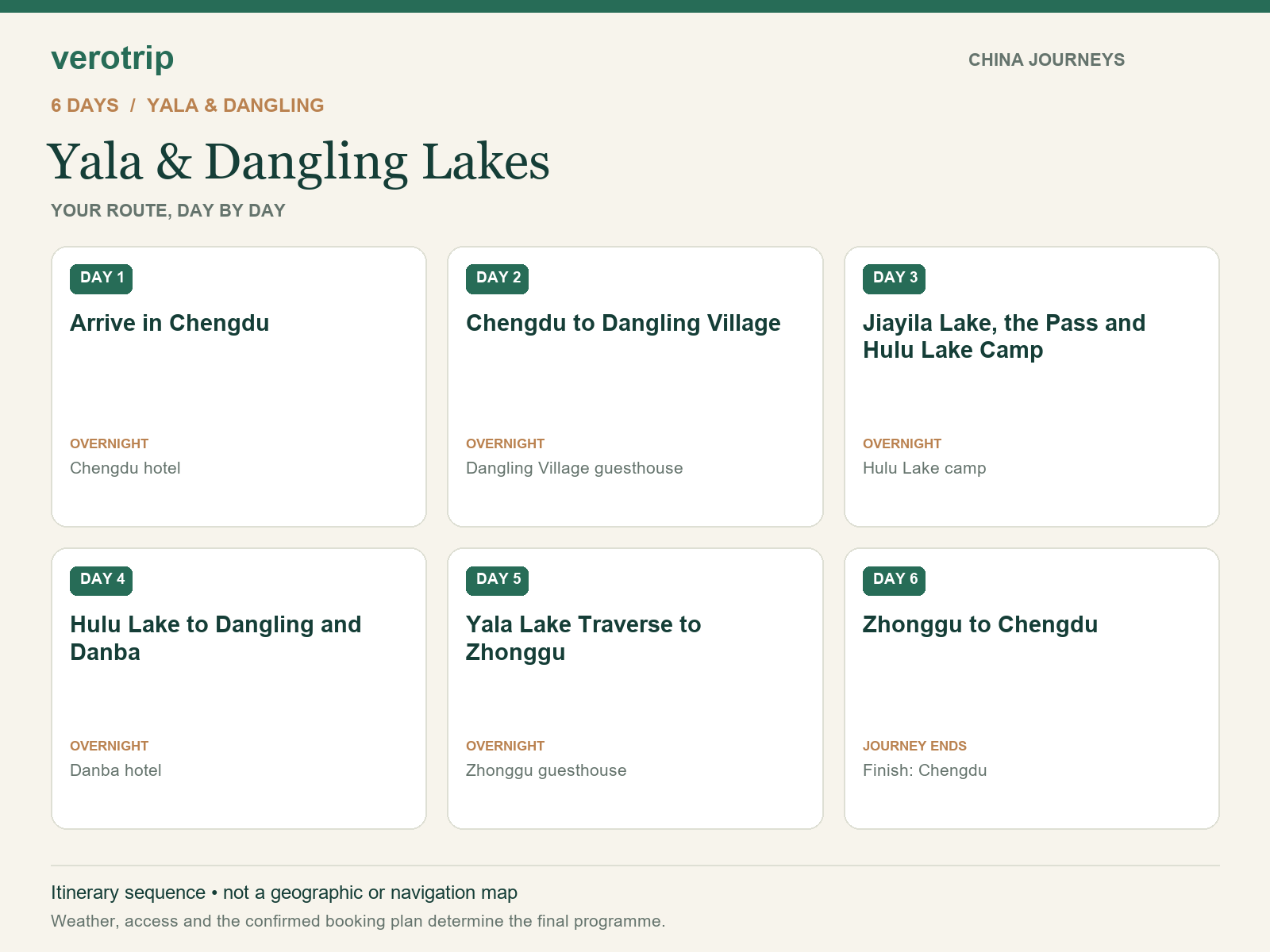Click the DAY 6 badge
Viewport: 1270px width, 952px height.
point(895,580)
